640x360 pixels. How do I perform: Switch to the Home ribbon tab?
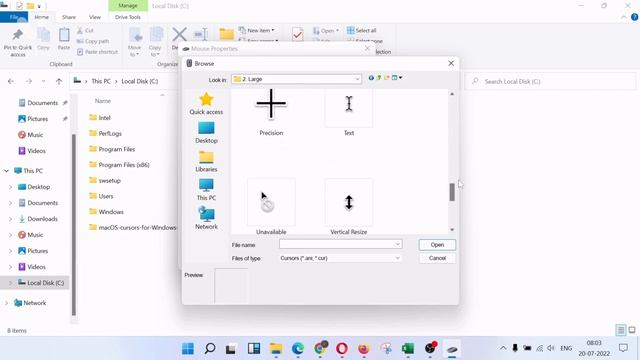point(42,17)
